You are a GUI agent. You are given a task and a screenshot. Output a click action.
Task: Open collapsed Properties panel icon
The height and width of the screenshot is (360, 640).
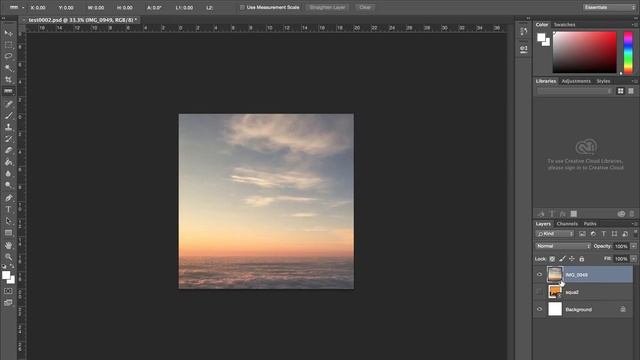(524, 49)
